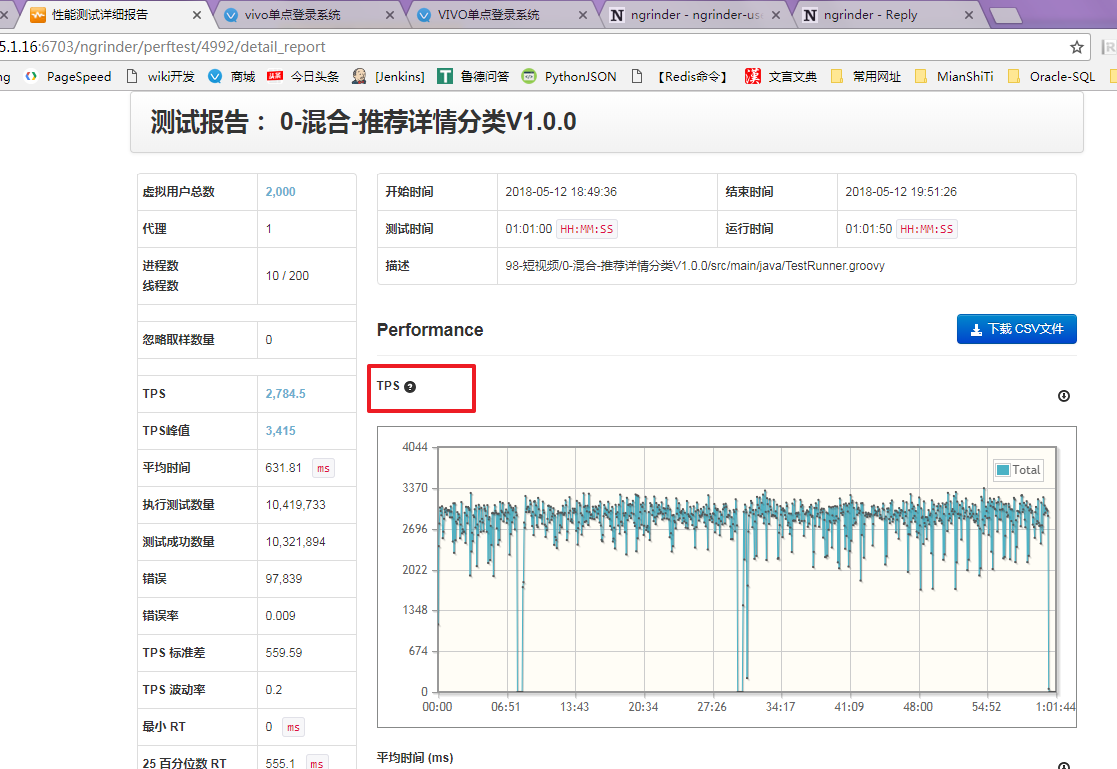Click the TPS help question mark icon
This screenshot has height=769, width=1117.
(410, 387)
